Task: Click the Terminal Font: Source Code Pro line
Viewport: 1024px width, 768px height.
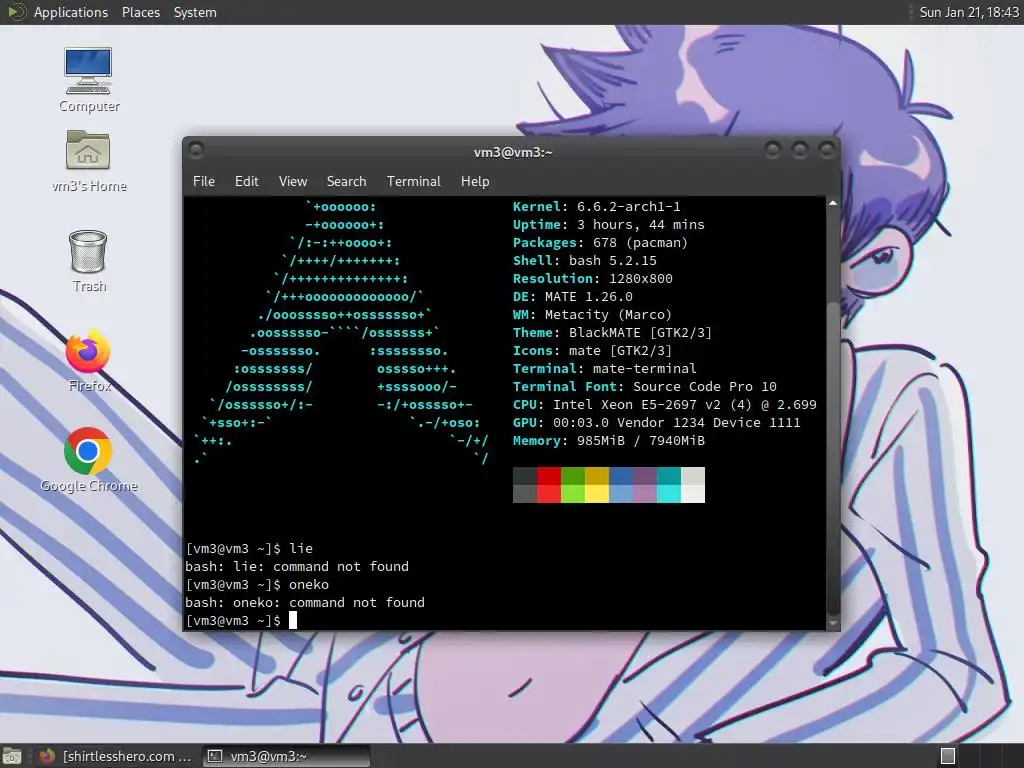Action: tap(645, 387)
